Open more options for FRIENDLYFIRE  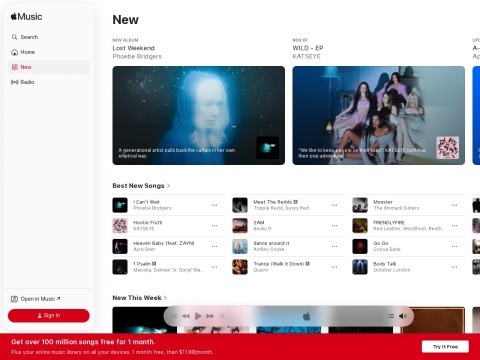pos(454,226)
